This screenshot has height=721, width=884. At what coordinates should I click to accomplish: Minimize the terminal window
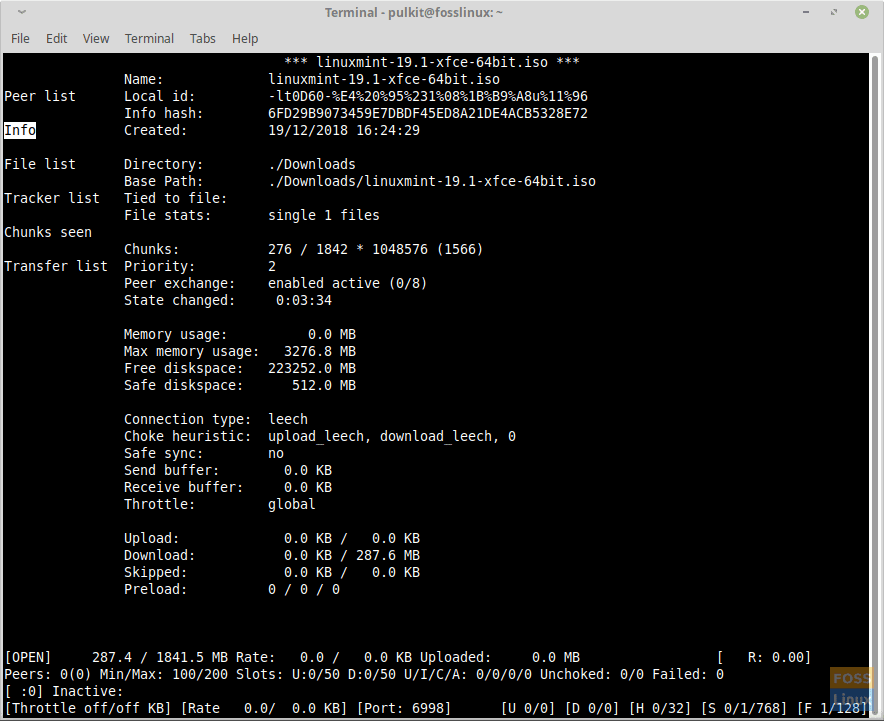tap(806, 12)
